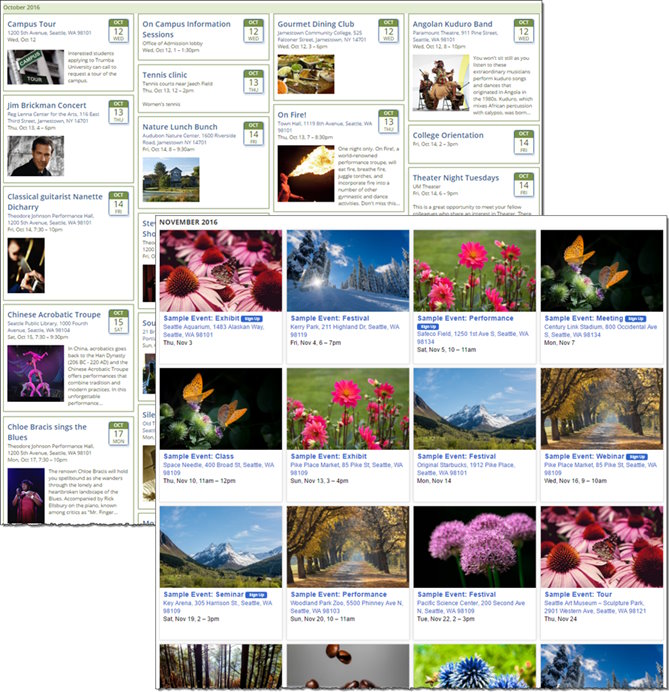Open Sample Event: Meeting title
This screenshot has height=692, width=669.
pyautogui.click(x=583, y=318)
